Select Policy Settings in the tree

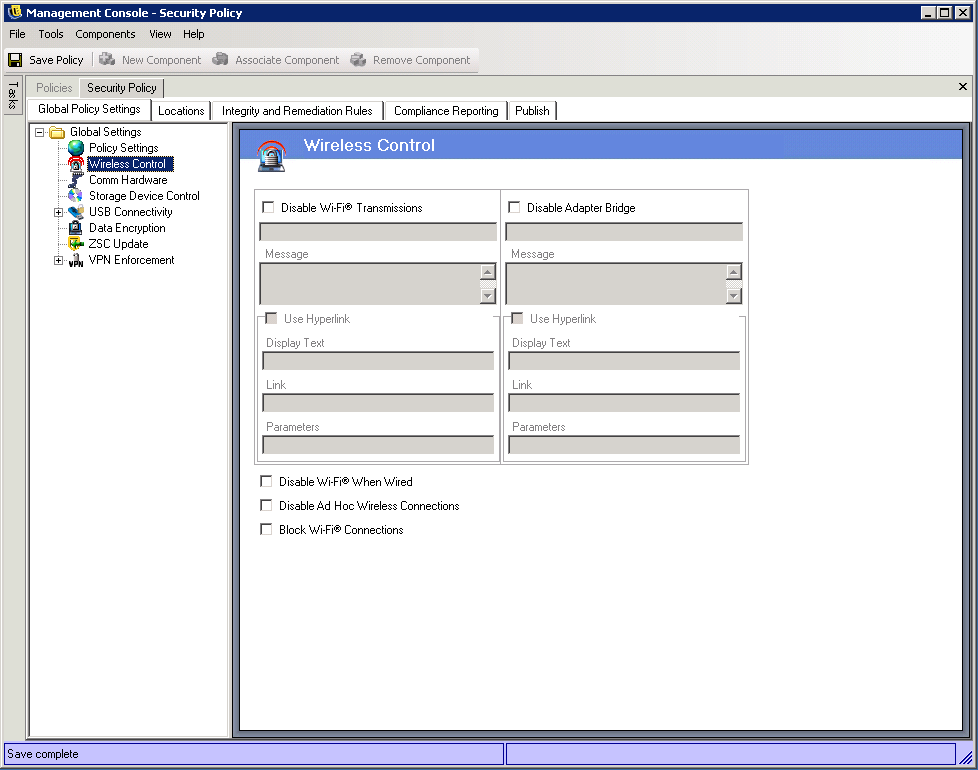pos(123,148)
